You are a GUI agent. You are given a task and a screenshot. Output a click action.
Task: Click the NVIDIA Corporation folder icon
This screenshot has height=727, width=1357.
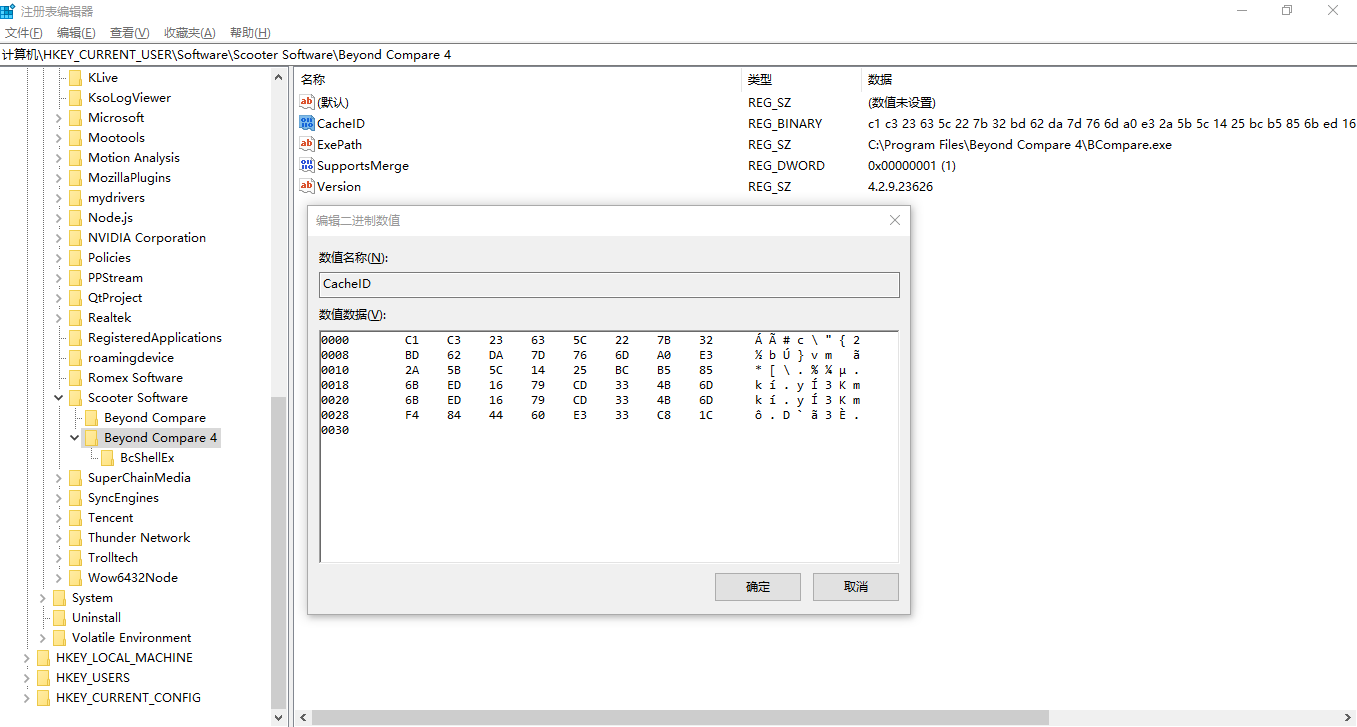coord(76,238)
